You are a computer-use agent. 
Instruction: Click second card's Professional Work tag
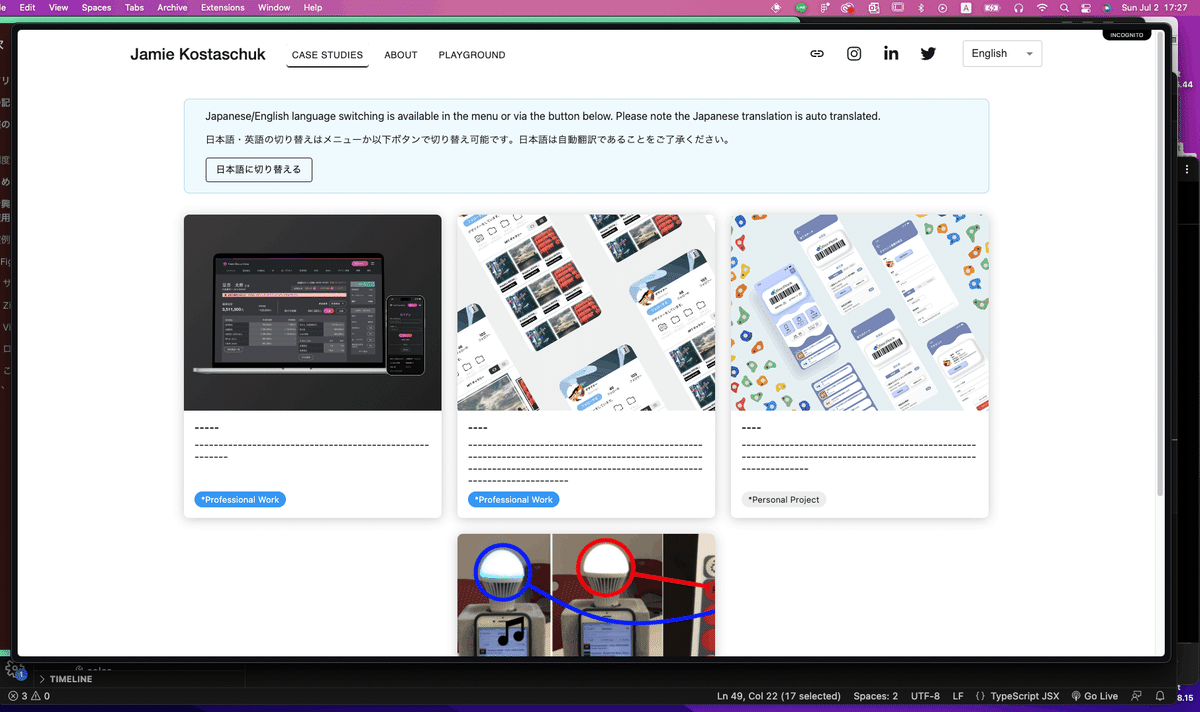coord(513,499)
